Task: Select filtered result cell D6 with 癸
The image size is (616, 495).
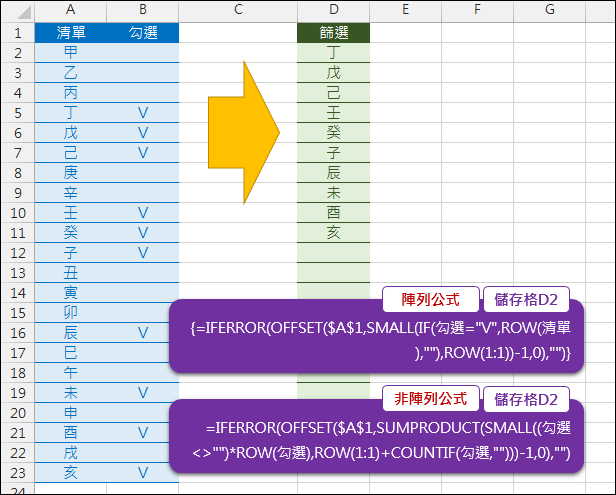Action: pos(334,133)
